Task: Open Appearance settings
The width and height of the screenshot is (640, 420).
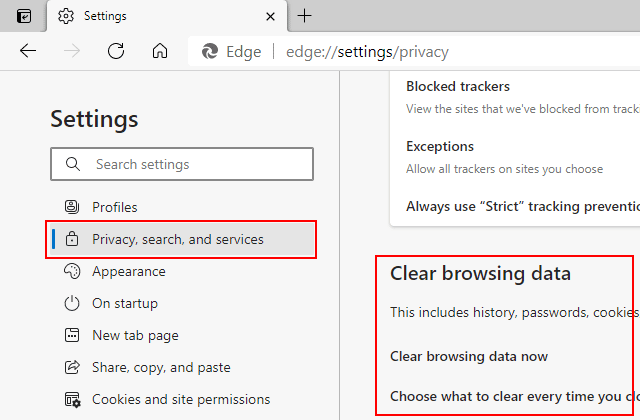Action: pyautogui.click(x=182, y=271)
